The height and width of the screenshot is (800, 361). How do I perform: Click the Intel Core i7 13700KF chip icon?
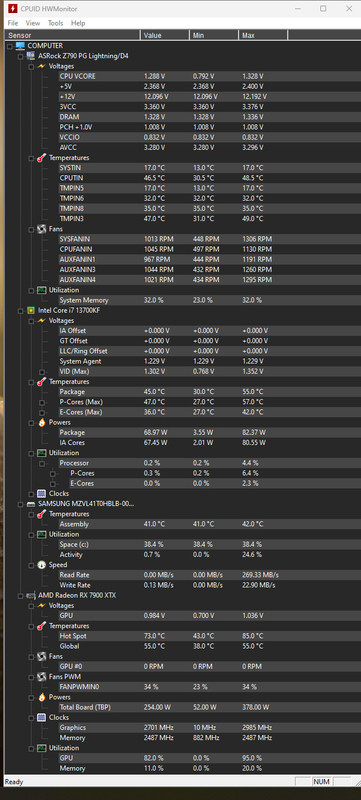31,310
